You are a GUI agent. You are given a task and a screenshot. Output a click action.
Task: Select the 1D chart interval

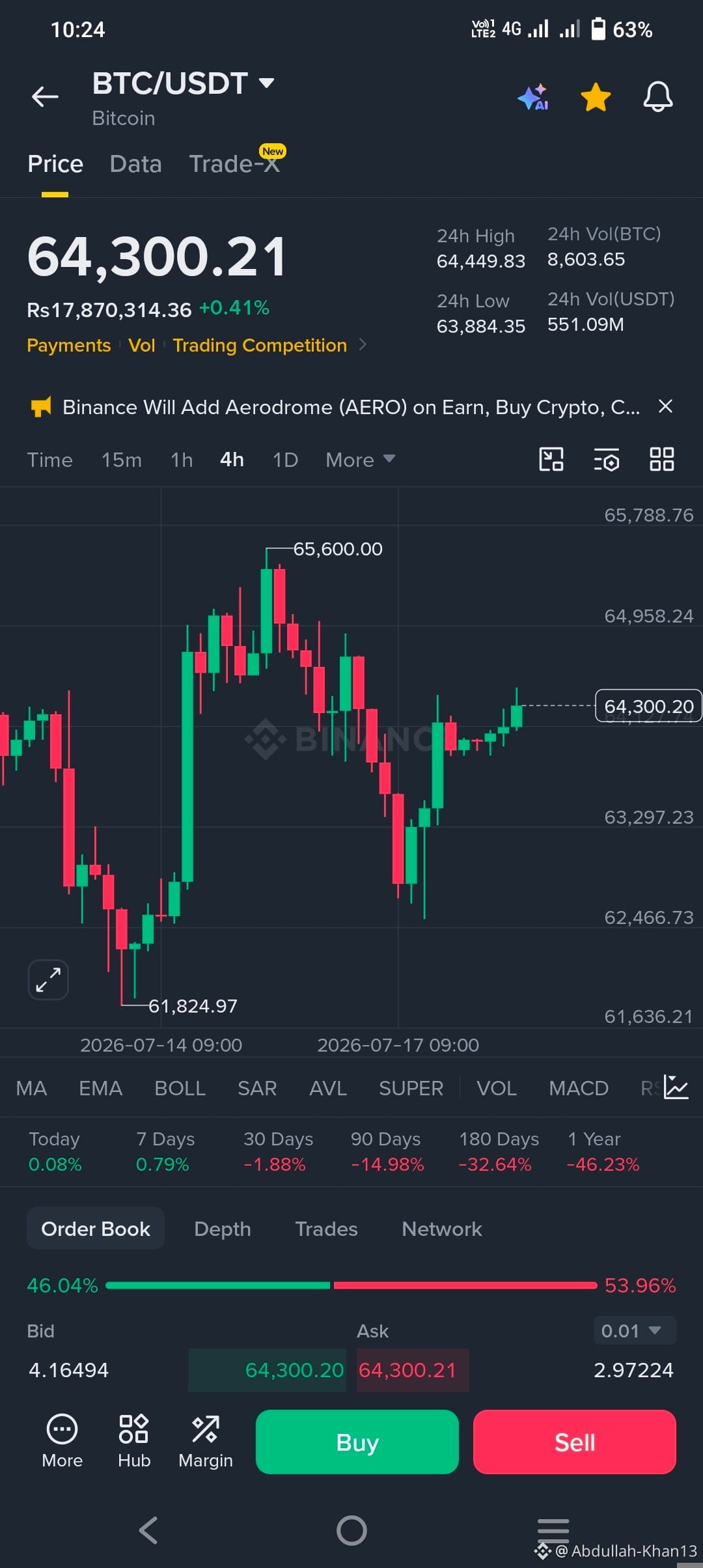285,460
